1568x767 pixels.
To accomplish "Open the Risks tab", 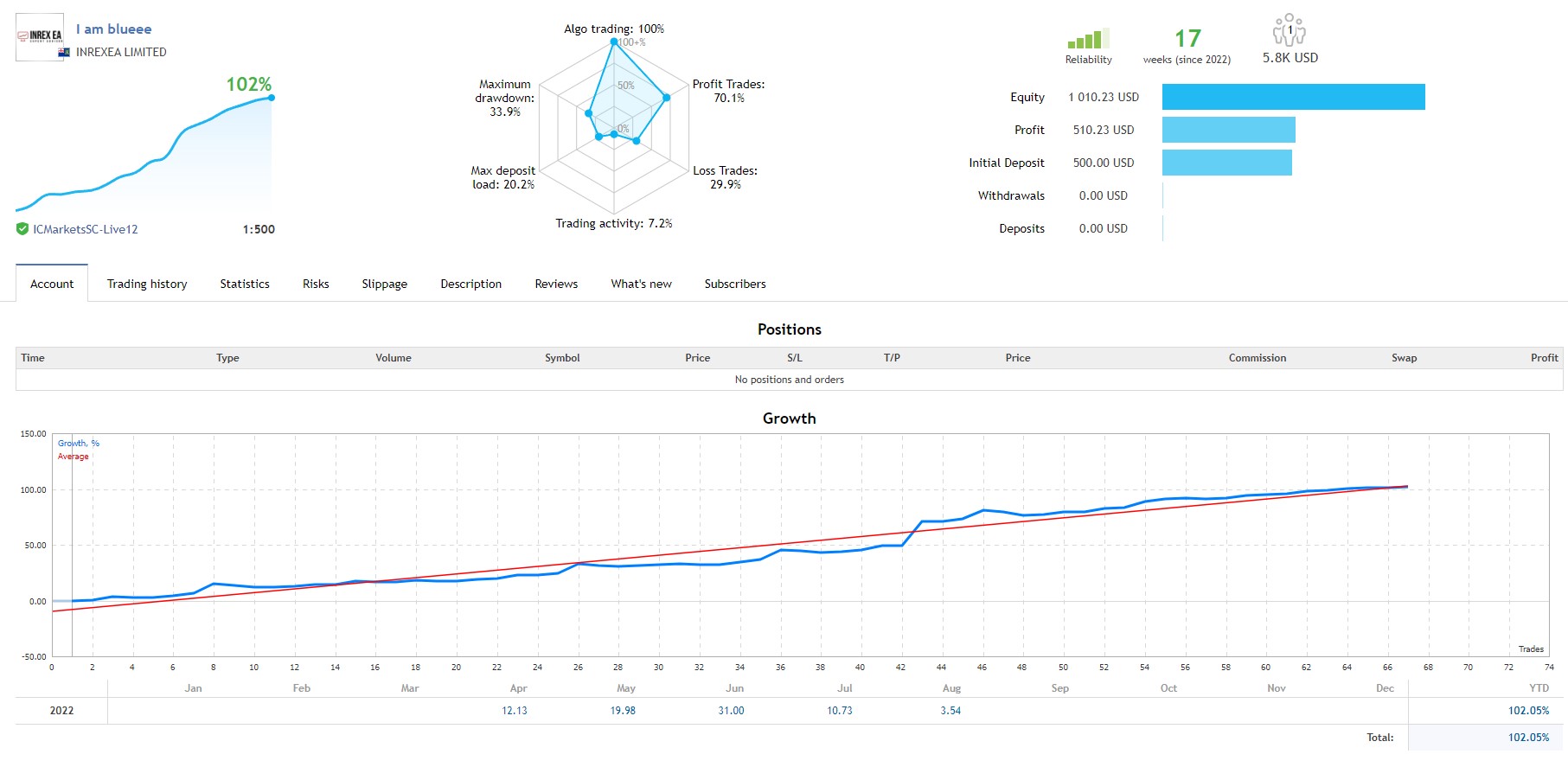I will [x=316, y=284].
